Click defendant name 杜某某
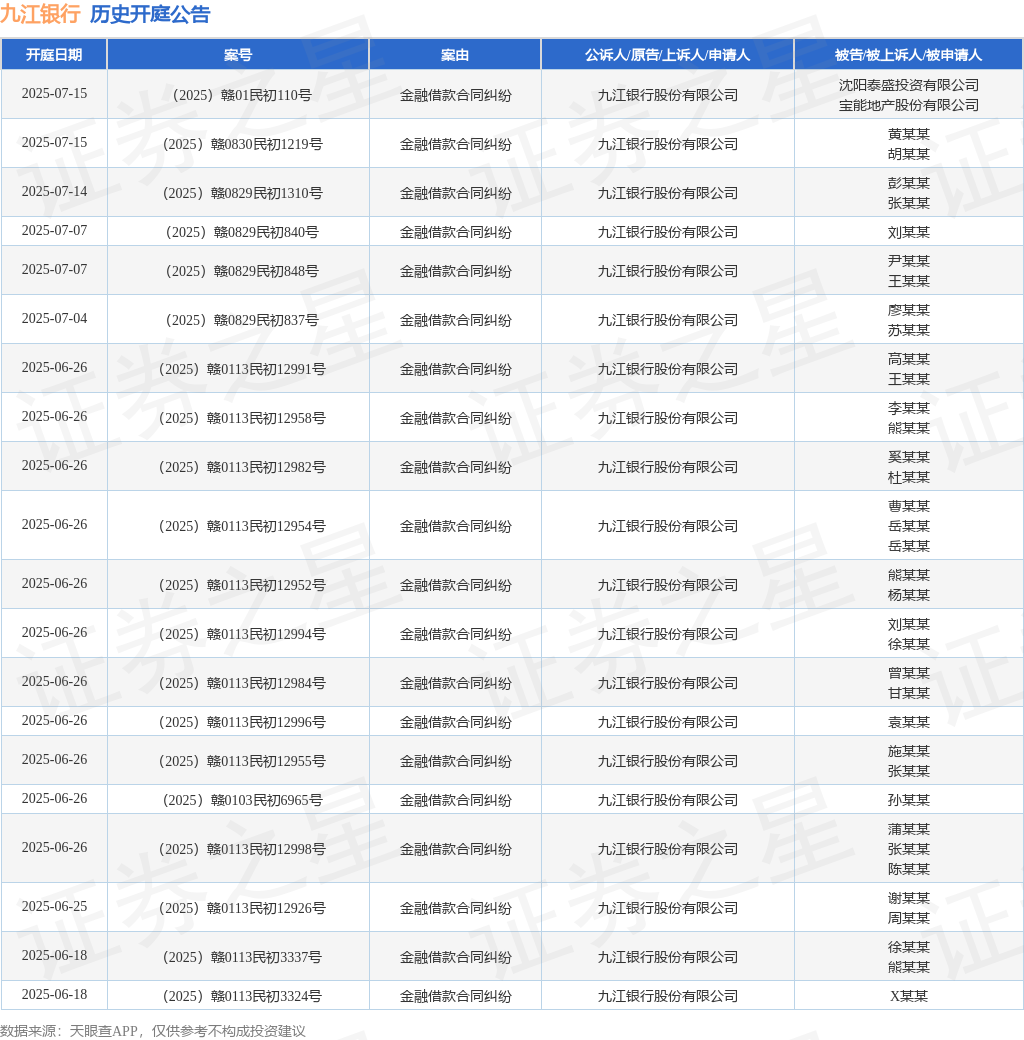The width and height of the screenshot is (1024, 1040). [x=909, y=478]
